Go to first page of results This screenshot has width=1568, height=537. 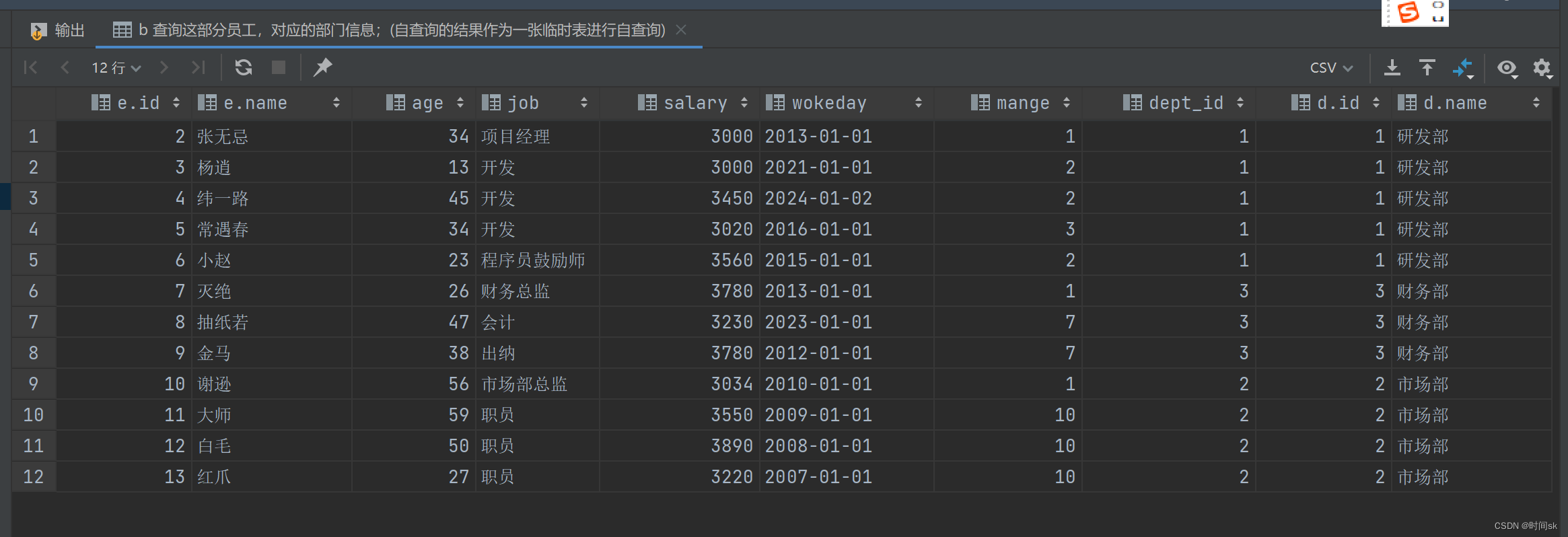[x=30, y=67]
